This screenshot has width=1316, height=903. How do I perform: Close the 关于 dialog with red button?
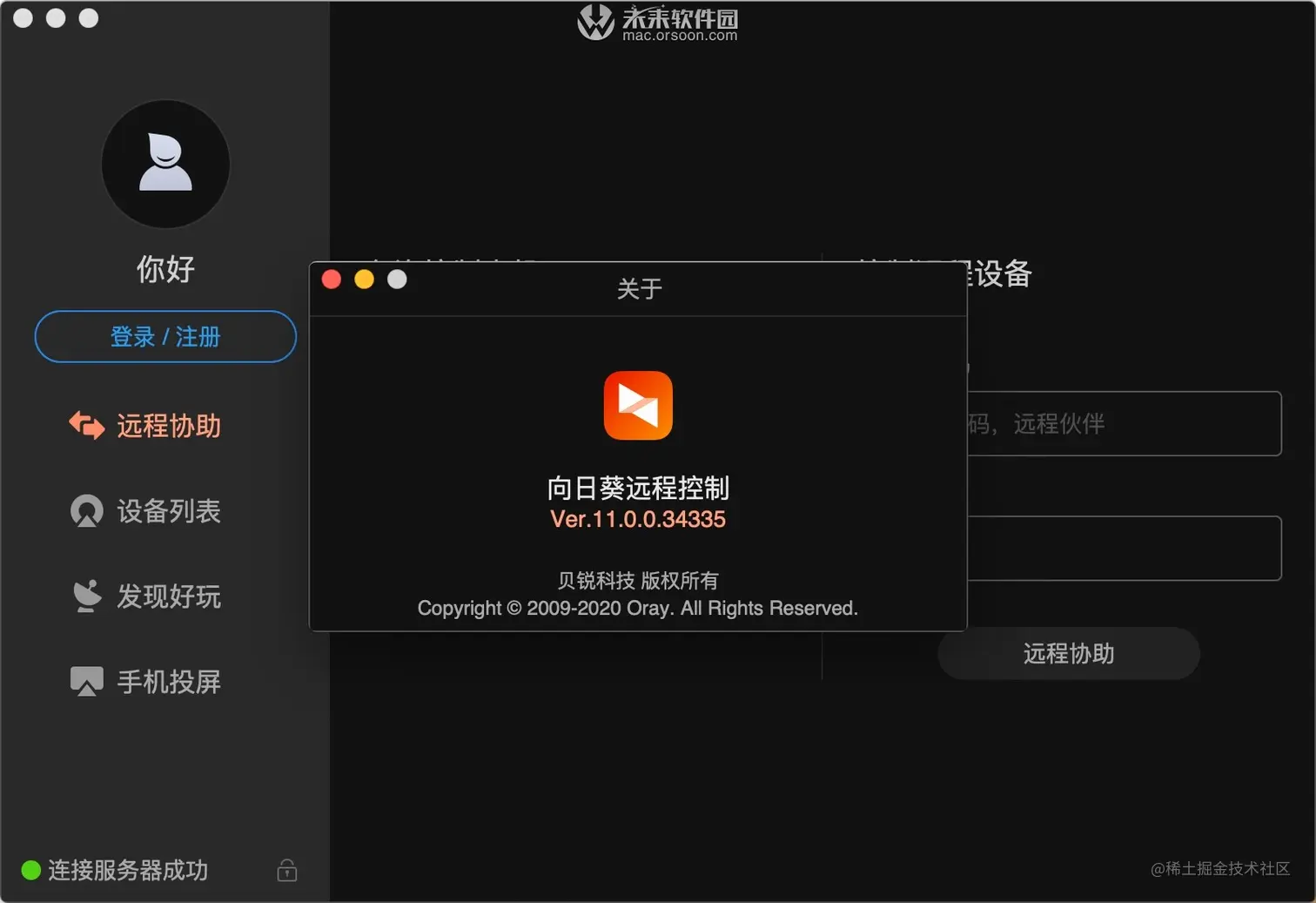332,279
